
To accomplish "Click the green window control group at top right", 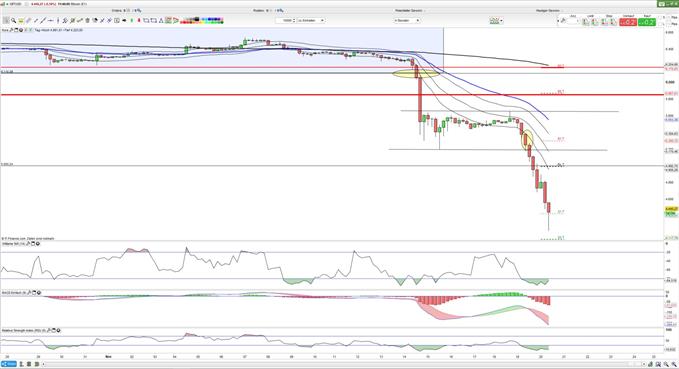I will tap(668, 3).
